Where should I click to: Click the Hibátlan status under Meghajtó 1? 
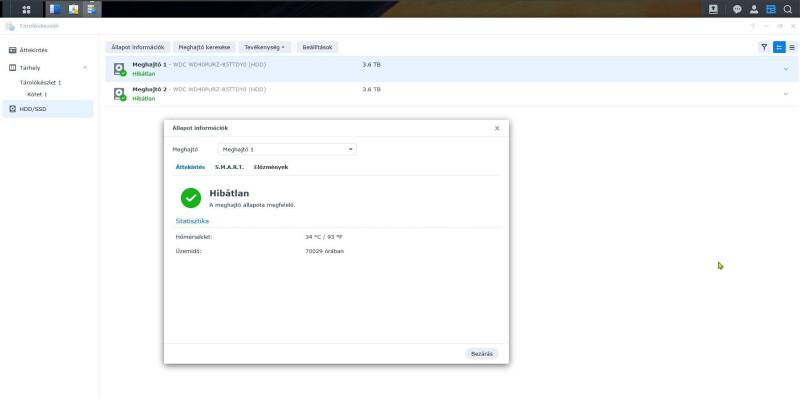144,74
